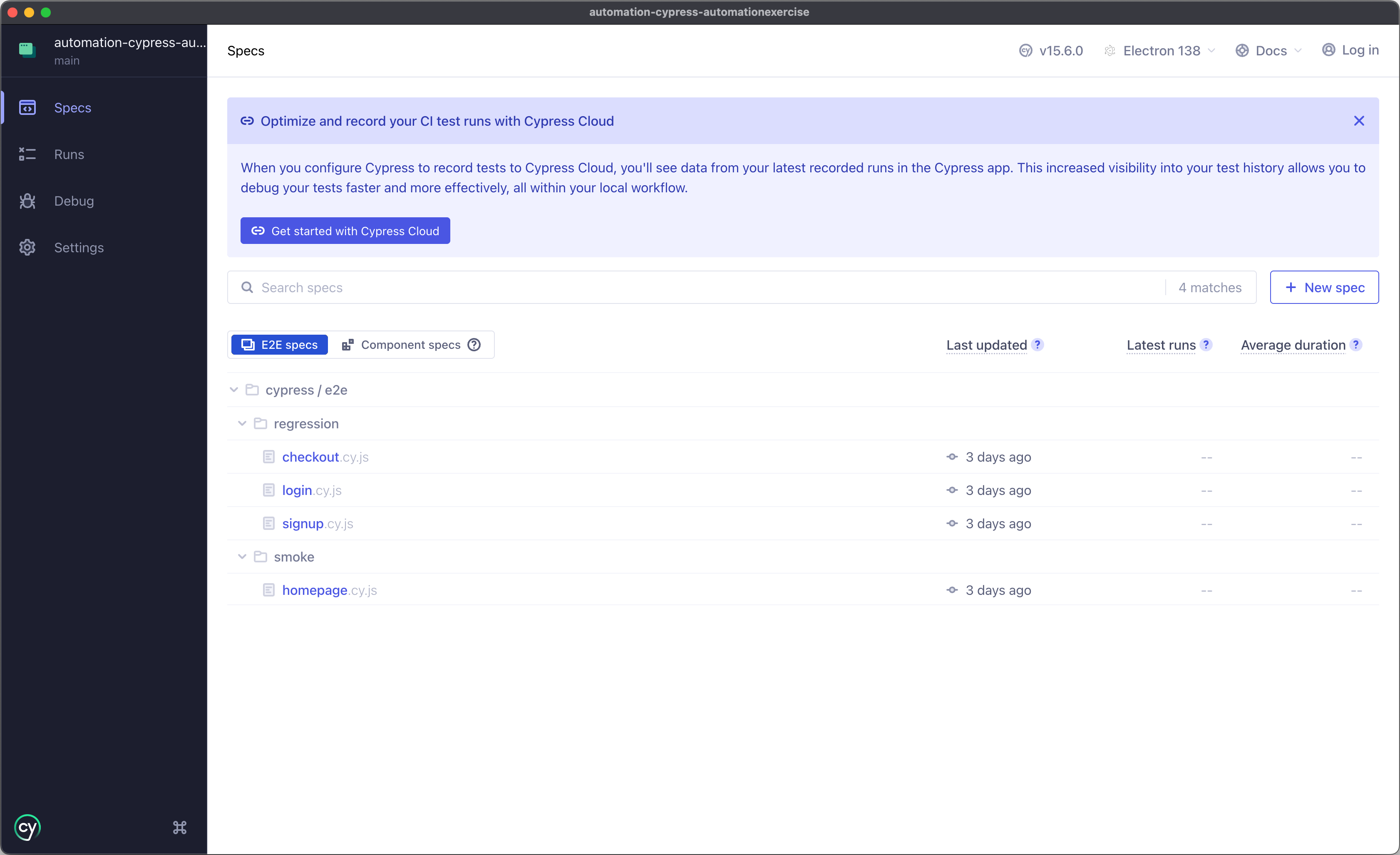The height and width of the screenshot is (855, 1400).
Task: Dismiss the Cypress Cloud banner
Action: coord(1358,121)
